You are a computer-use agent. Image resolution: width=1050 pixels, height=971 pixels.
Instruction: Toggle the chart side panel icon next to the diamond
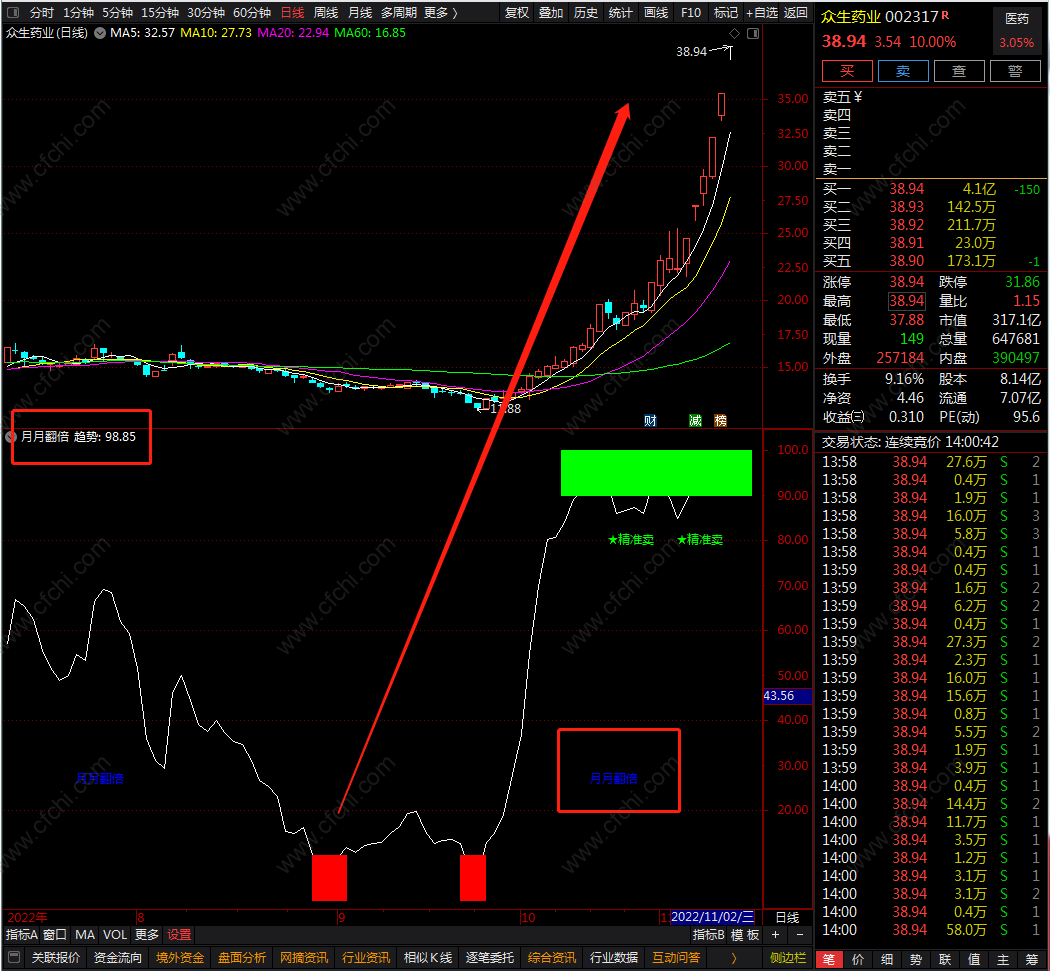pyautogui.click(x=753, y=33)
